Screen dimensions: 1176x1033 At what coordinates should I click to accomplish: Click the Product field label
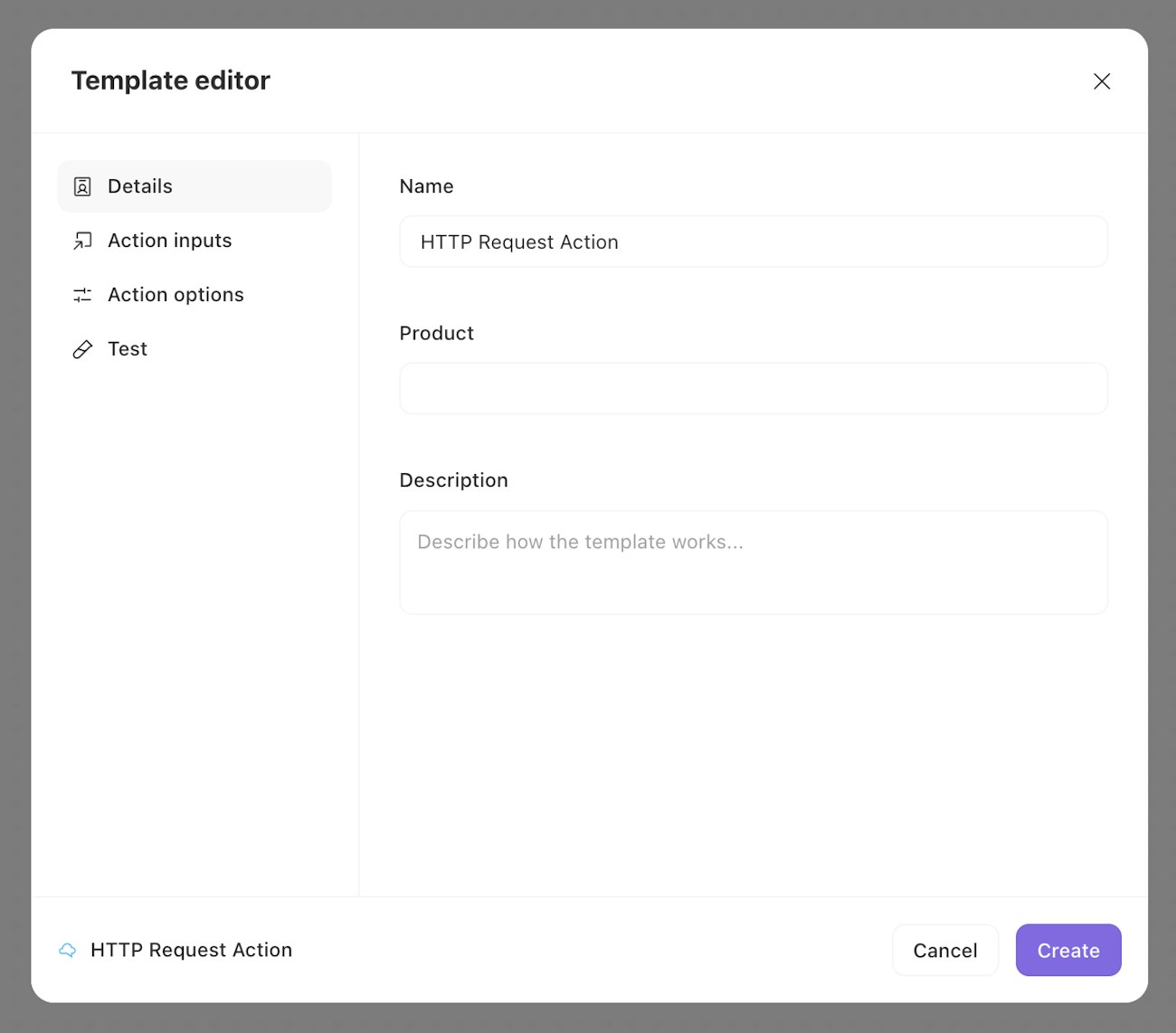pos(436,334)
